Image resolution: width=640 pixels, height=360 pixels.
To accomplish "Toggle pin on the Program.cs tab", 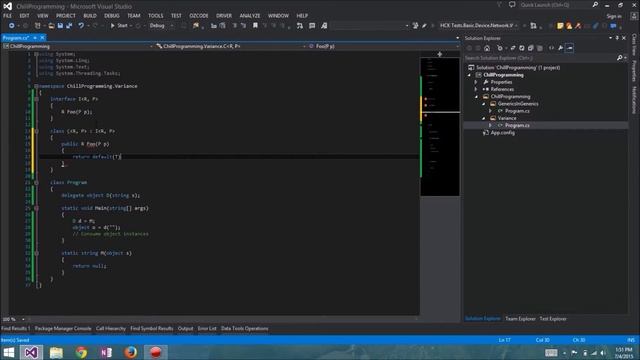I will point(35,38).
